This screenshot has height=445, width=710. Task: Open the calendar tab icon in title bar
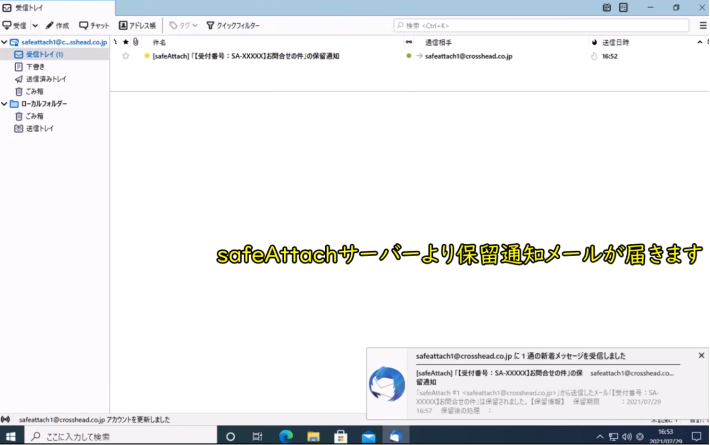click(607, 7)
